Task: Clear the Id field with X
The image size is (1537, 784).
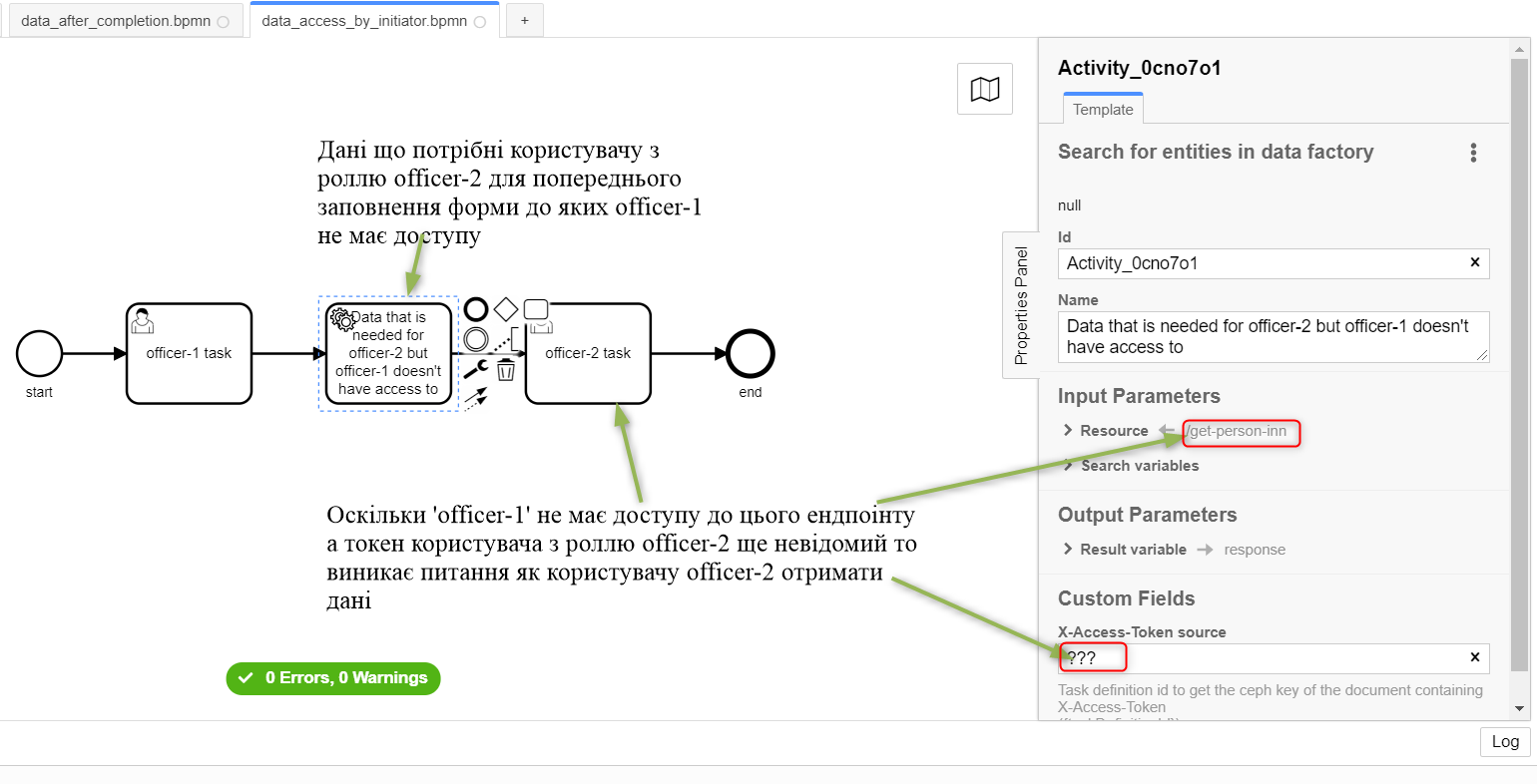Action: 1475,262
